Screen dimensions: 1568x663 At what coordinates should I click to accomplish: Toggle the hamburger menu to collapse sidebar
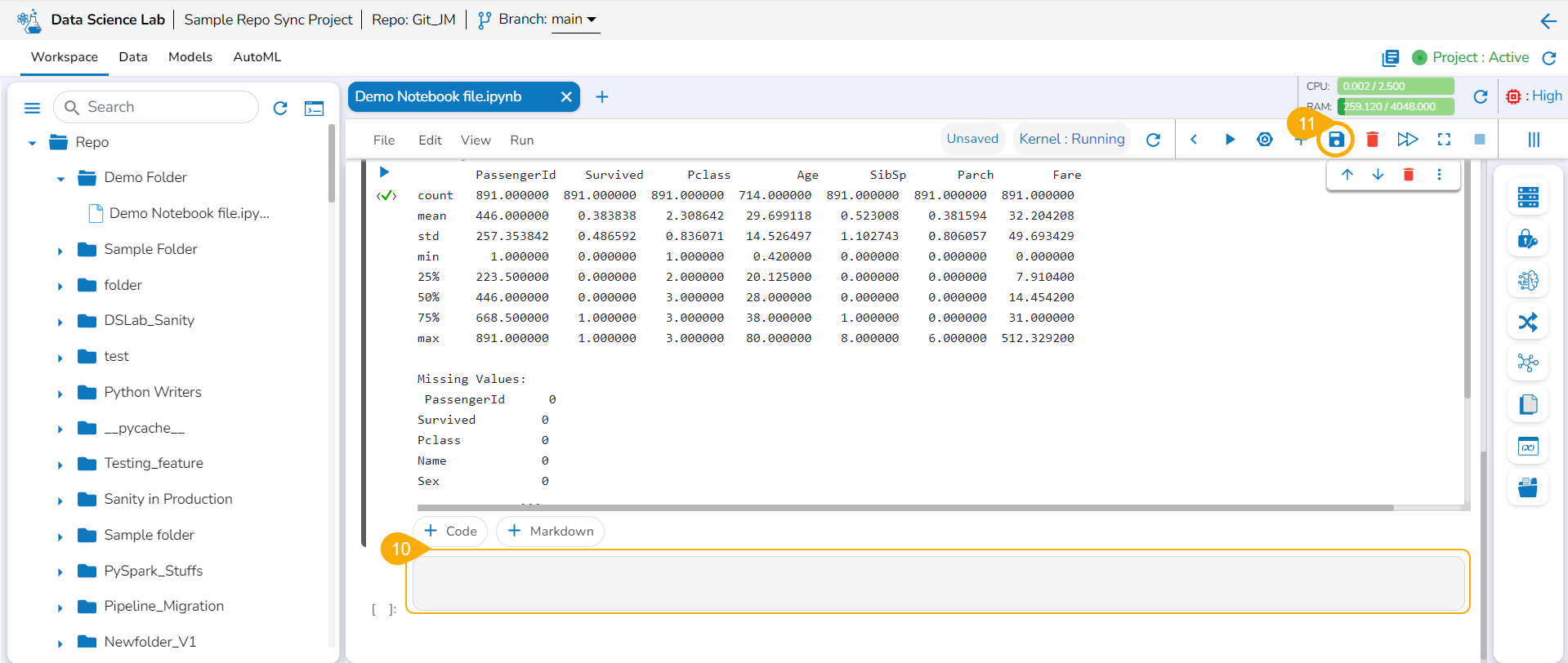(33, 108)
